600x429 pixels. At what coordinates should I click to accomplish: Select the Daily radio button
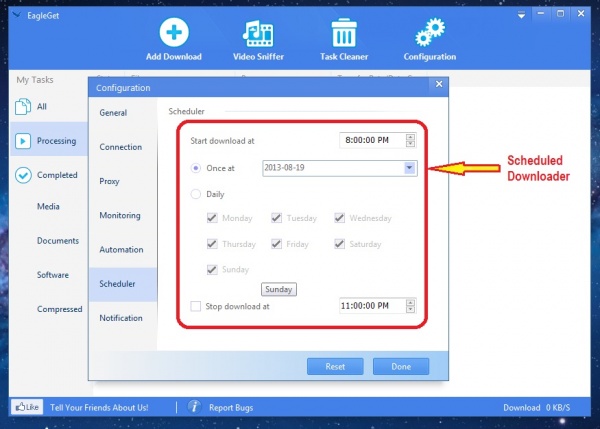click(x=196, y=194)
